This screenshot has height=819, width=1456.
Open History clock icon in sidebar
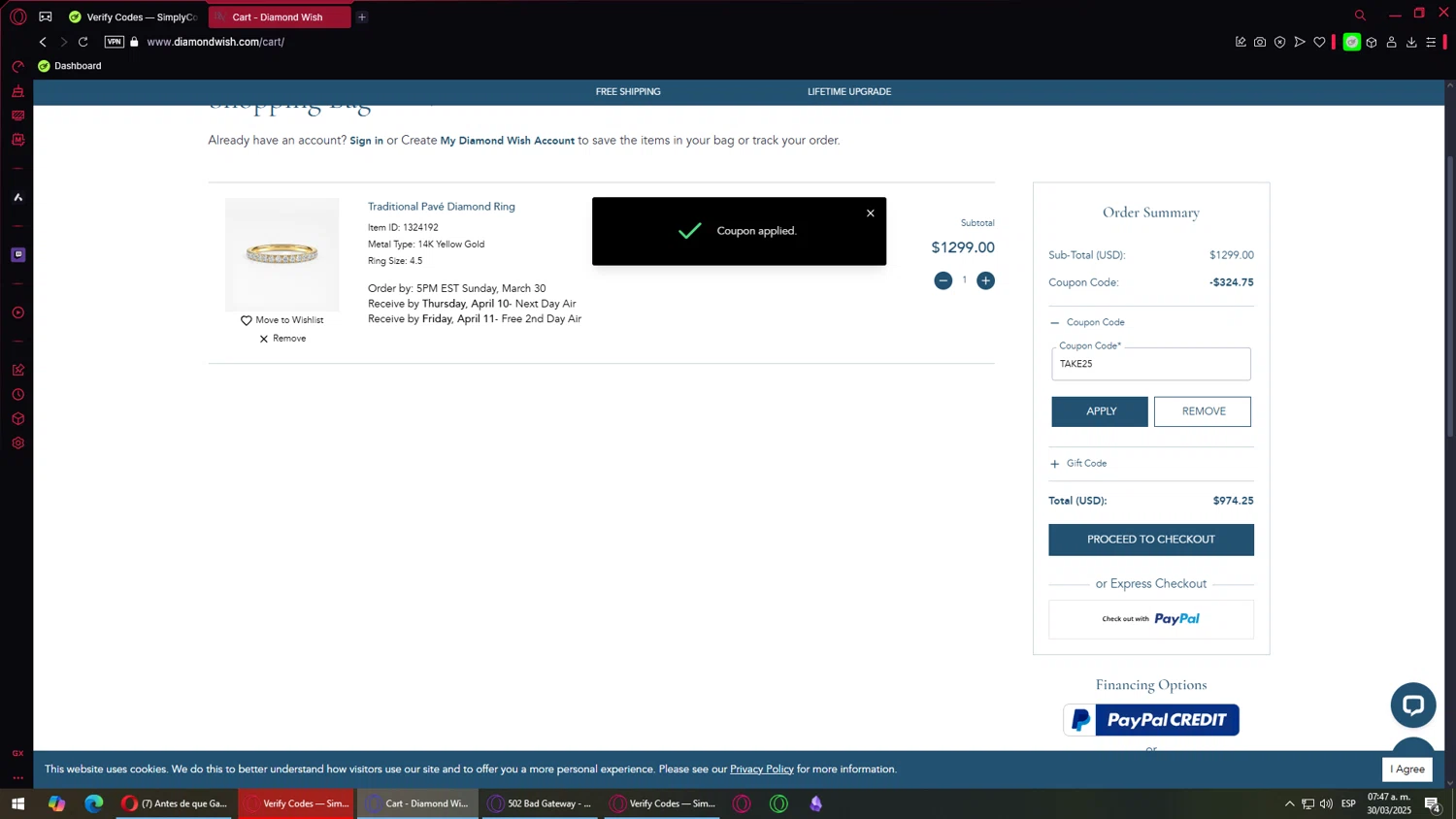pos(17,395)
